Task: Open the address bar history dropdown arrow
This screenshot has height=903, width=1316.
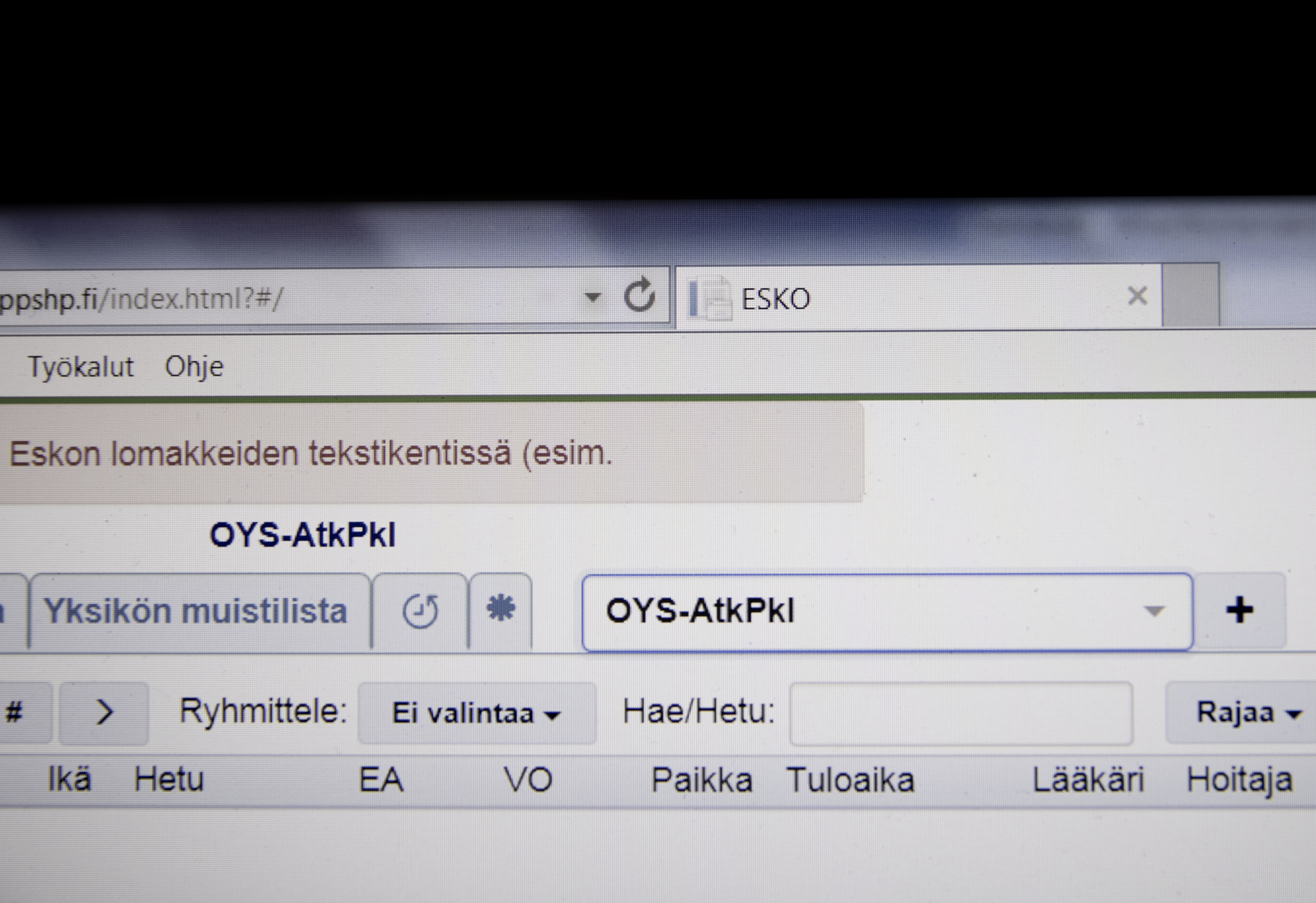Action: (x=592, y=297)
